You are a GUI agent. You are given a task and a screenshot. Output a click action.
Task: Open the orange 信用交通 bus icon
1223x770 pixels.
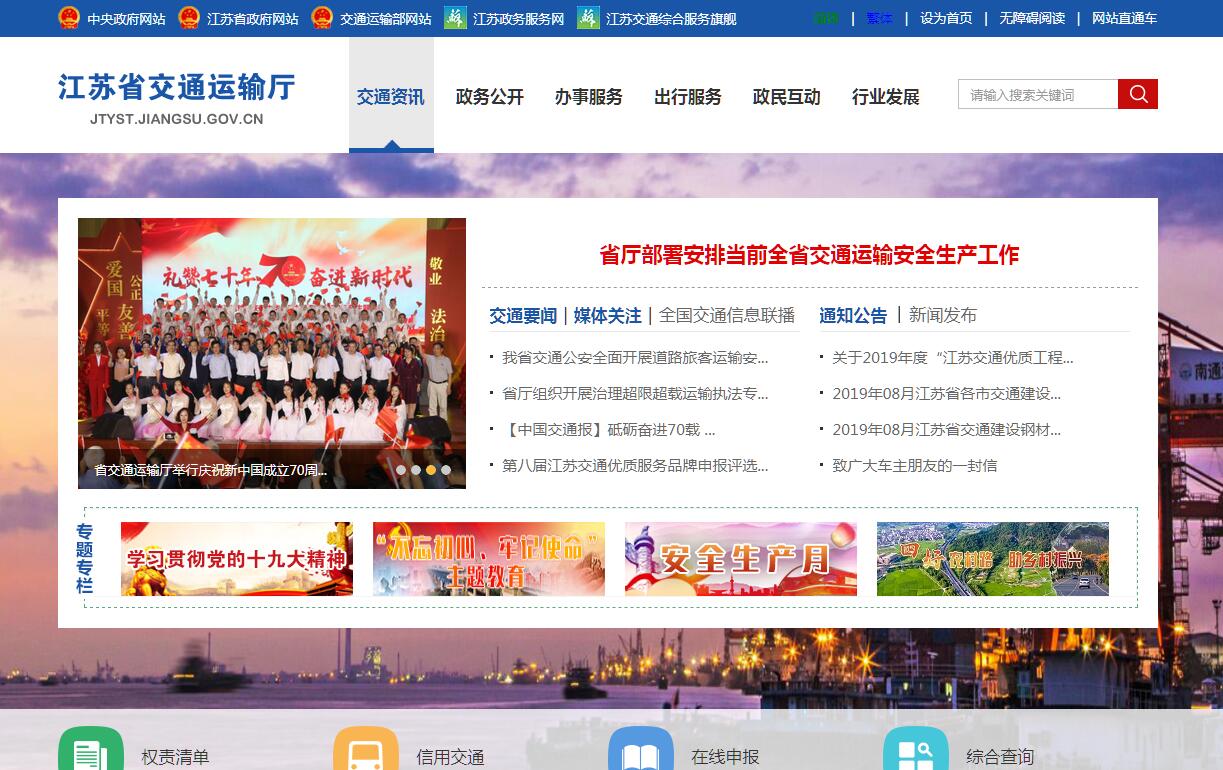(x=365, y=752)
